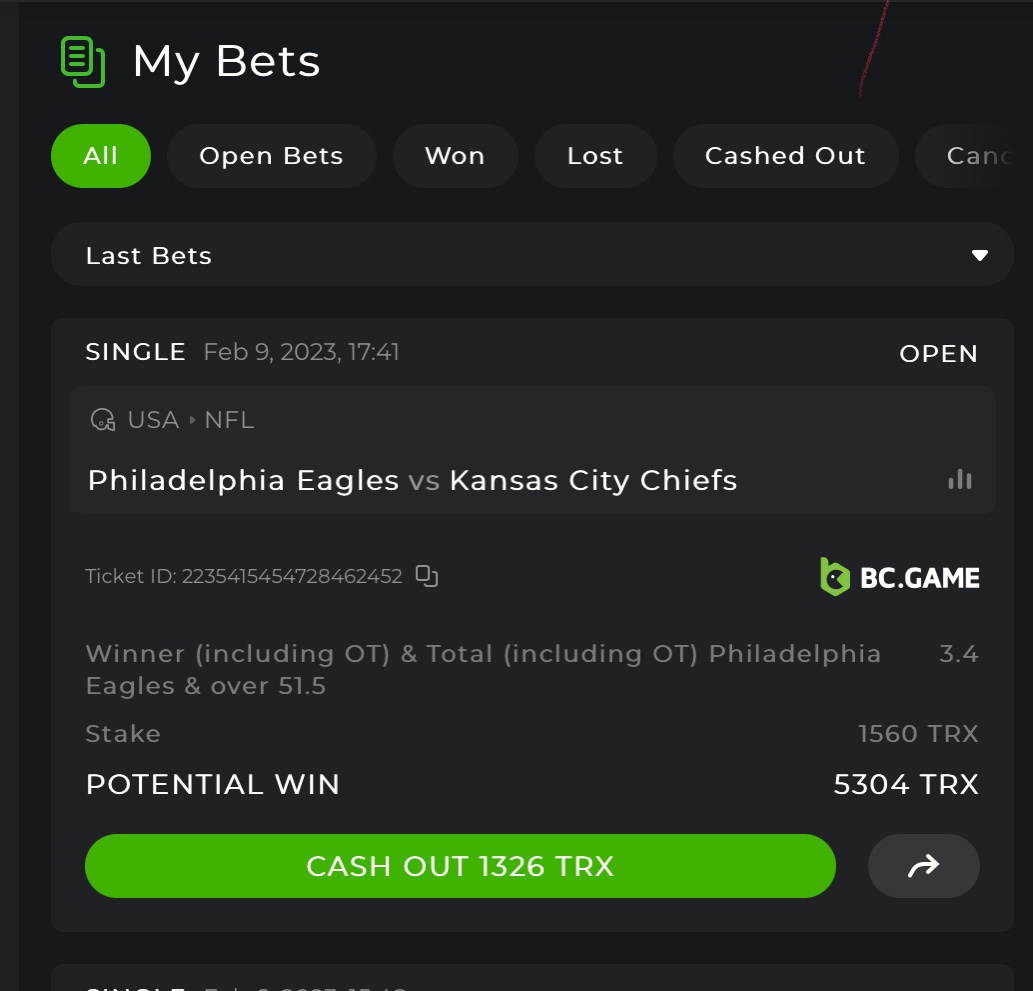Screen dimensions: 1033x991
Task: Click the CASH OUT 1326 TRX button
Action: pos(461,866)
